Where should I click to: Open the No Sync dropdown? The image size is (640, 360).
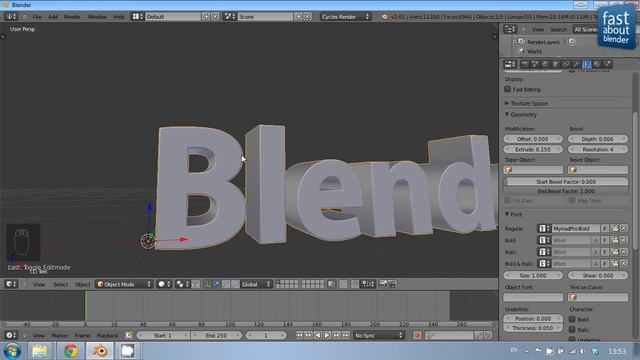tap(379, 336)
